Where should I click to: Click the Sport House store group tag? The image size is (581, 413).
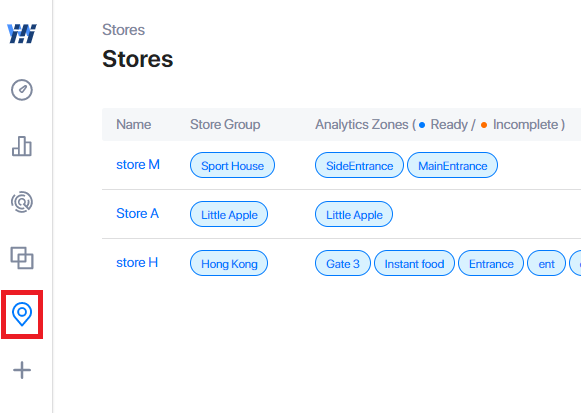pyautogui.click(x=232, y=165)
